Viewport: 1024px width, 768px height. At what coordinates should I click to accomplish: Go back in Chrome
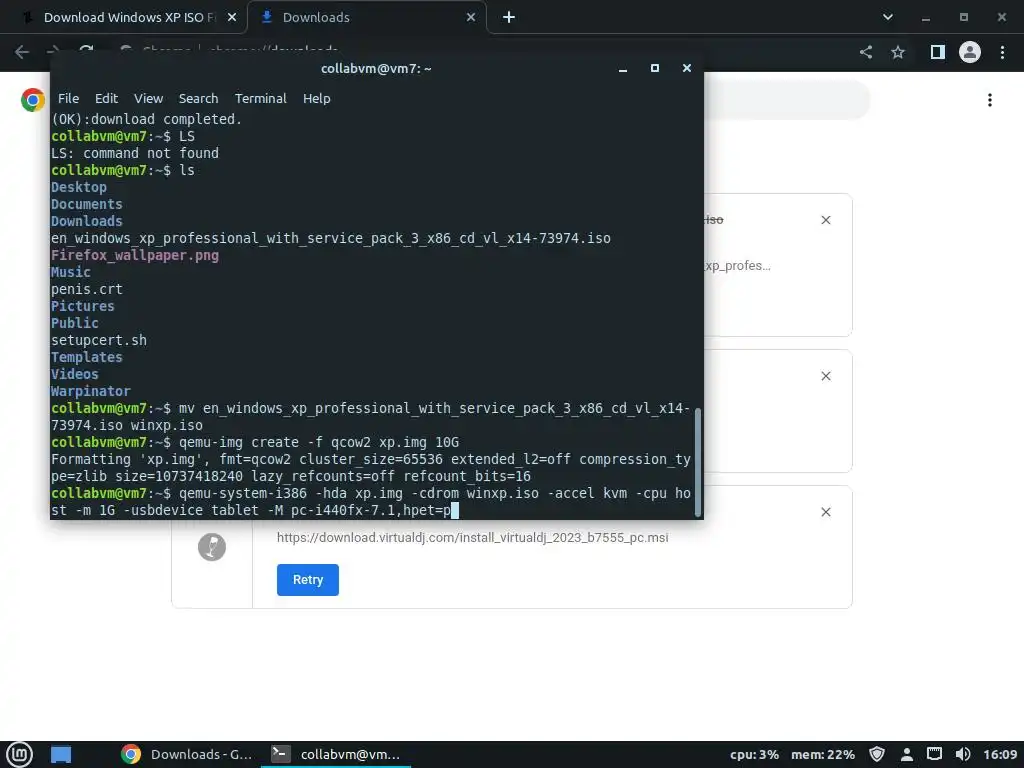coord(22,52)
